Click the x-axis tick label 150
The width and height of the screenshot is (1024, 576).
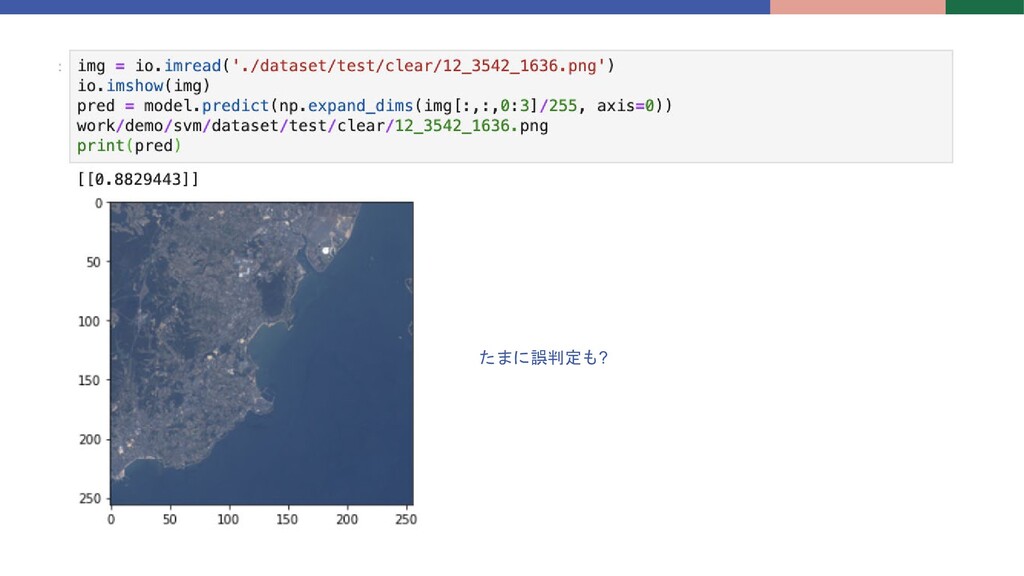(x=287, y=519)
